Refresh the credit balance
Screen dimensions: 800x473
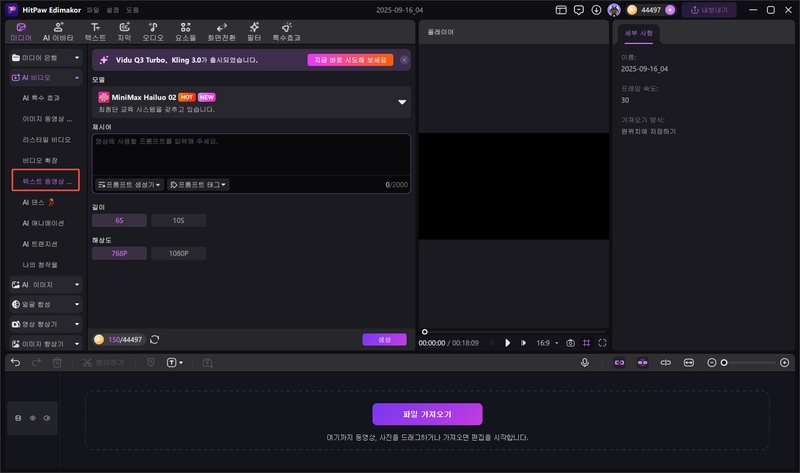pyautogui.click(x=155, y=339)
